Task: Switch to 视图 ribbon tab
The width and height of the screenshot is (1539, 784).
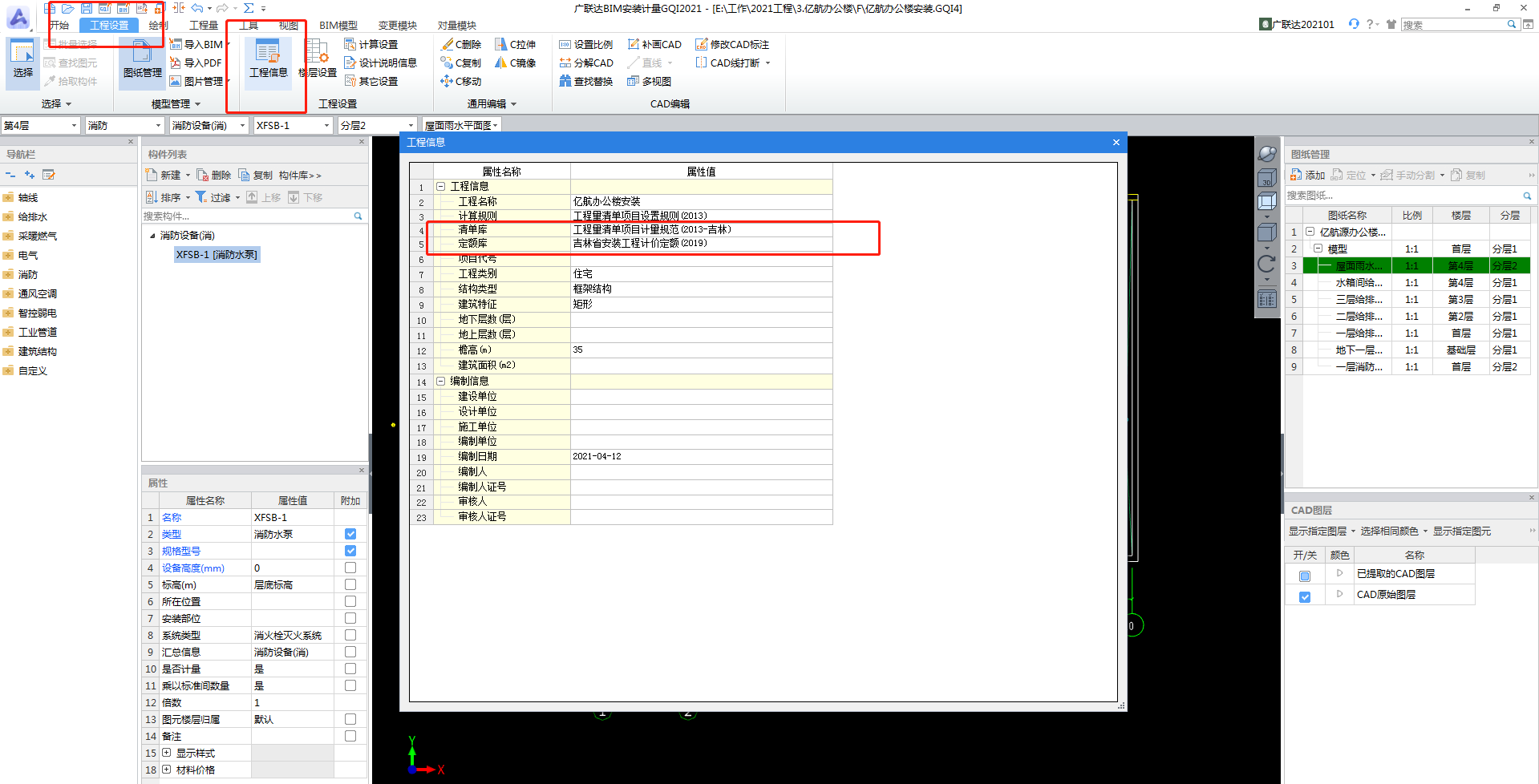Action: 289,26
